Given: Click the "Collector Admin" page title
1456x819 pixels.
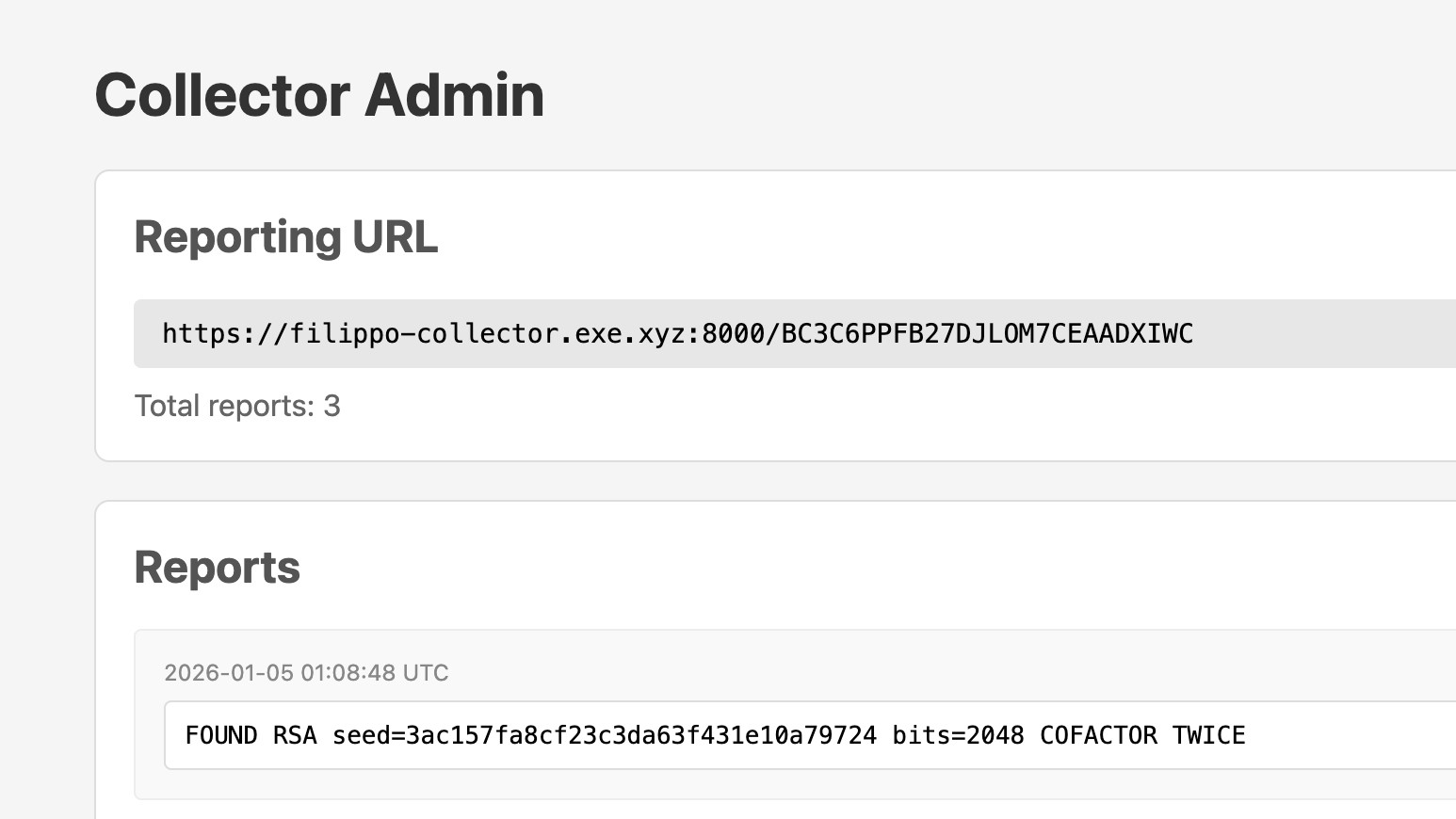Looking at the screenshot, I should point(319,95).
